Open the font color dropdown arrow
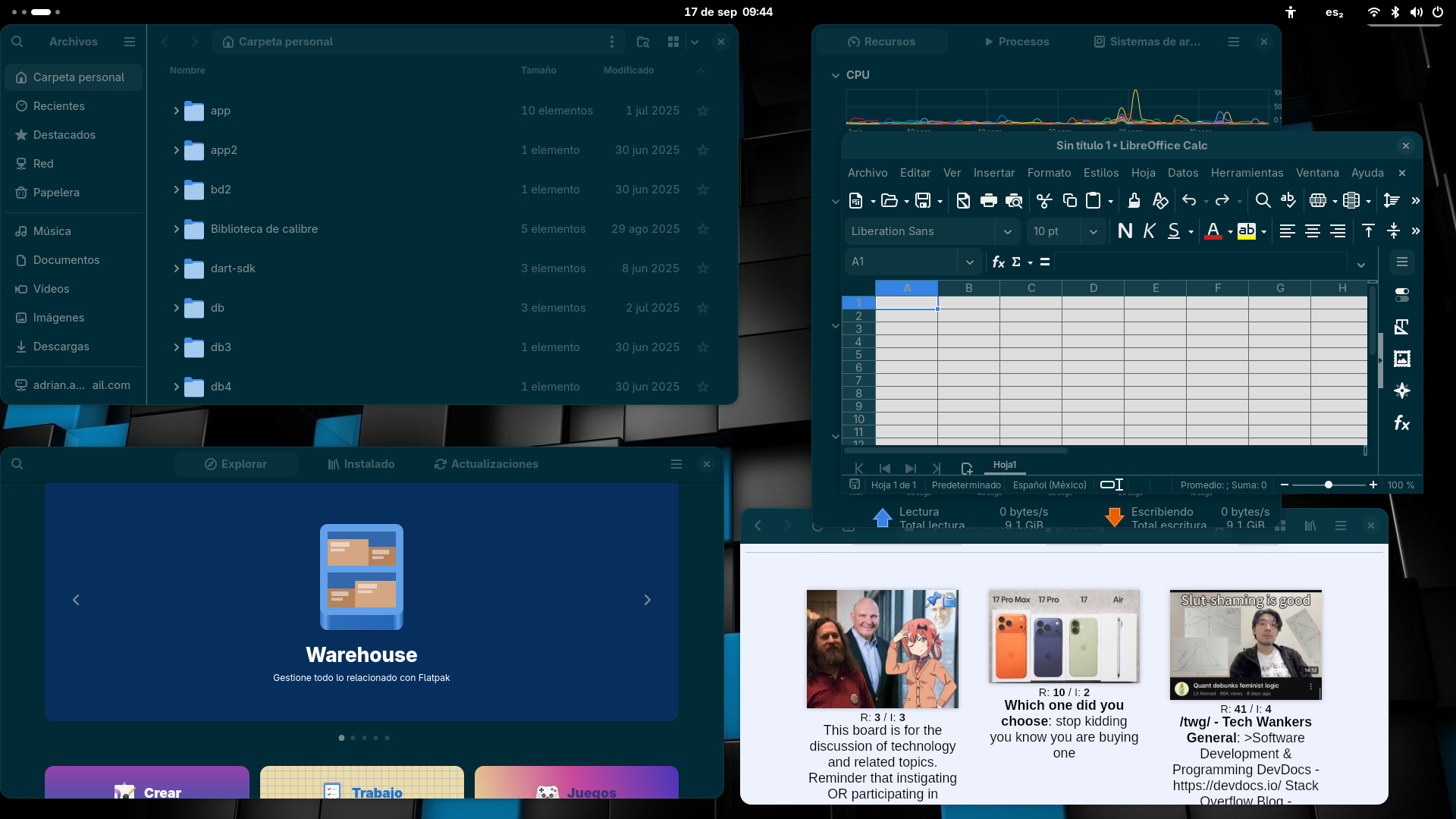Viewport: 1456px width, 819px height. 1230,232
